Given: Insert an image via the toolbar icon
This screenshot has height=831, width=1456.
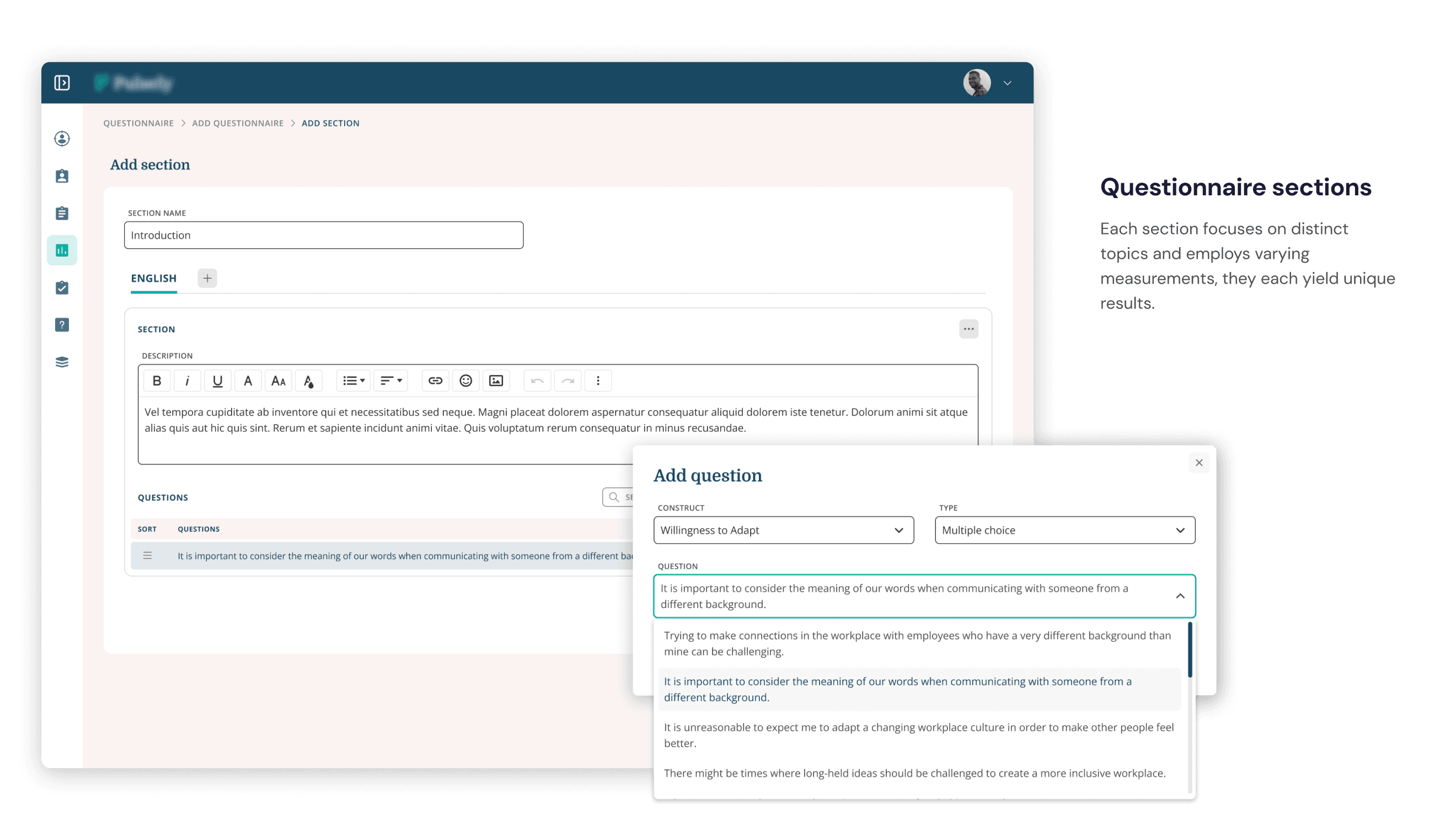Looking at the screenshot, I should tap(496, 381).
